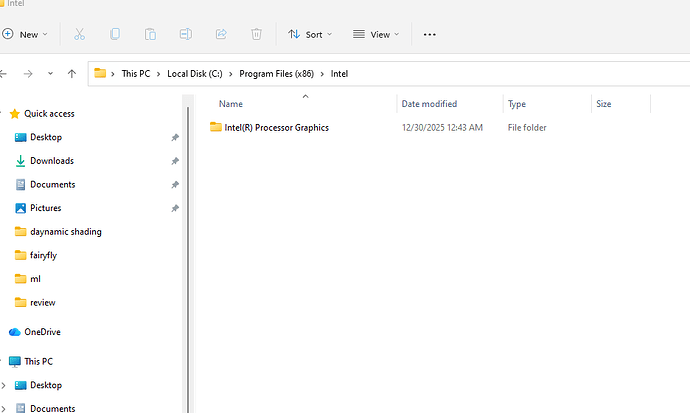
Task: Click the This PC monitor icon
Action: [x=15, y=362]
